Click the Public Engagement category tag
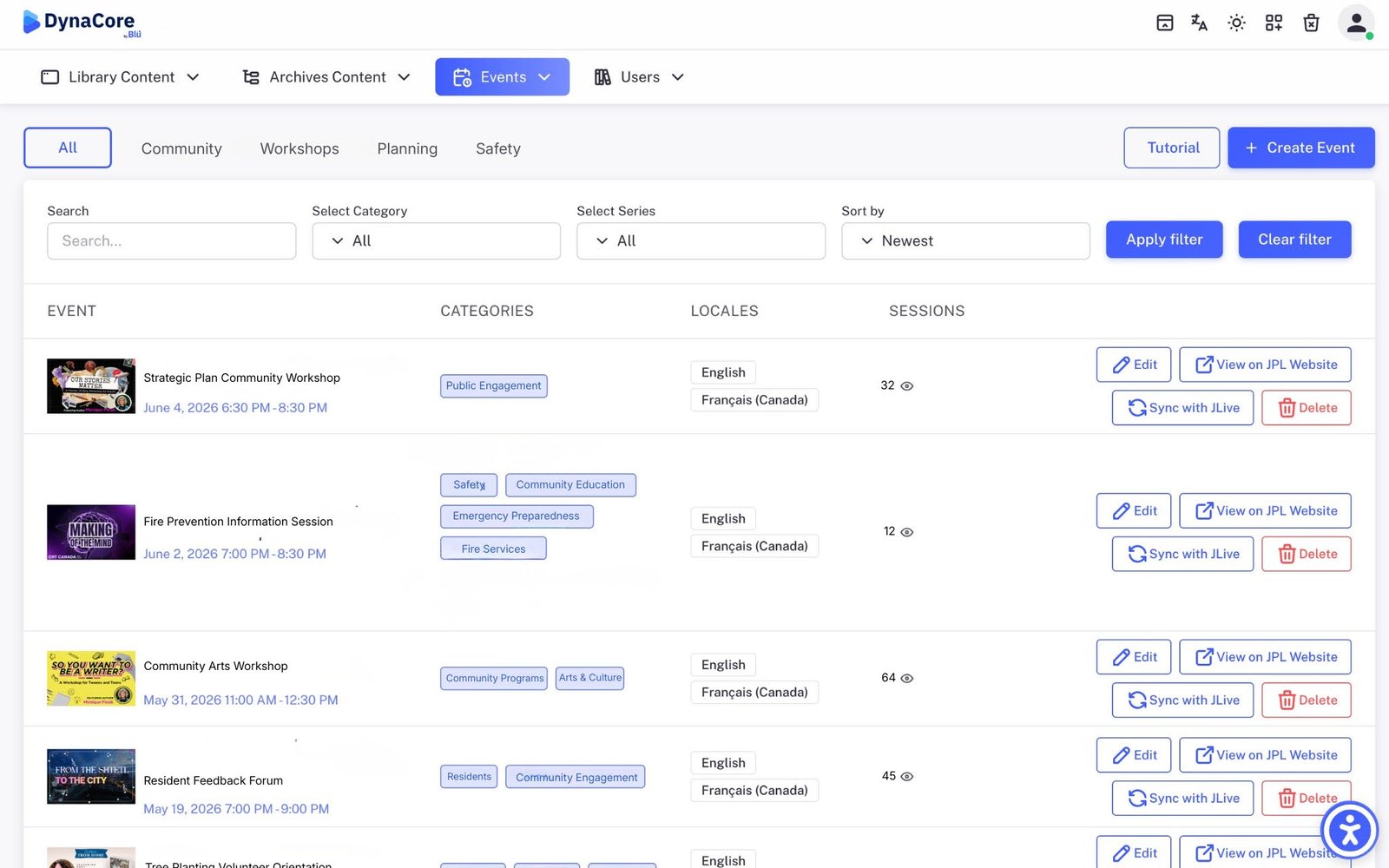The width and height of the screenshot is (1389, 868). coord(494,386)
